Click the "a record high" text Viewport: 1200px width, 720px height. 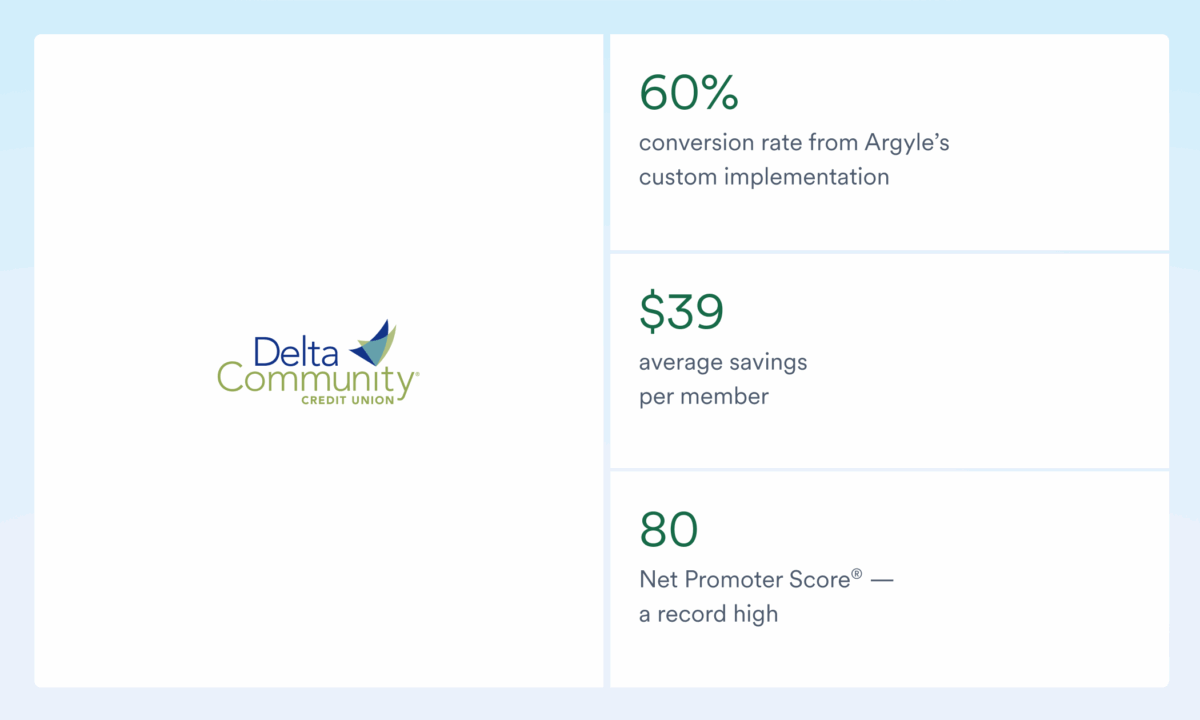[x=708, y=614]
